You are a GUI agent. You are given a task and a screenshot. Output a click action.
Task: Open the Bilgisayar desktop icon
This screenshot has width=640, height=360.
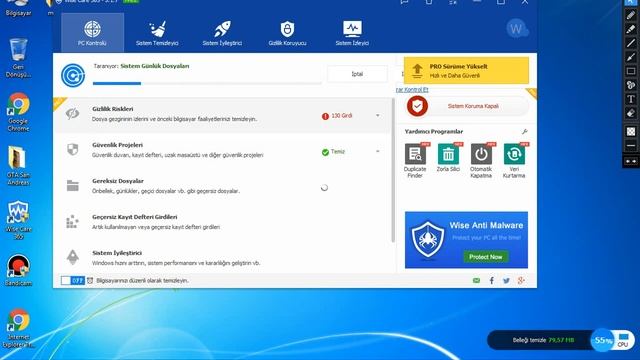(18, 8)
